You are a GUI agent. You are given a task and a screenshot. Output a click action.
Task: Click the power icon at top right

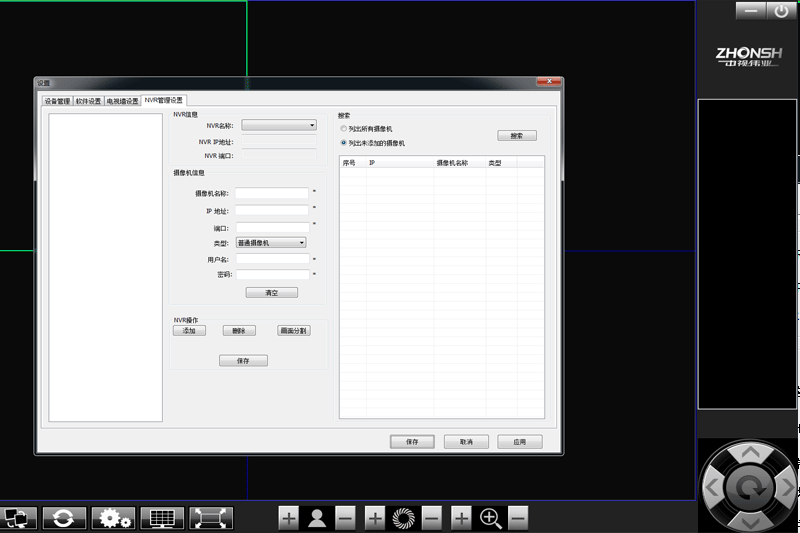pos(781,11)
